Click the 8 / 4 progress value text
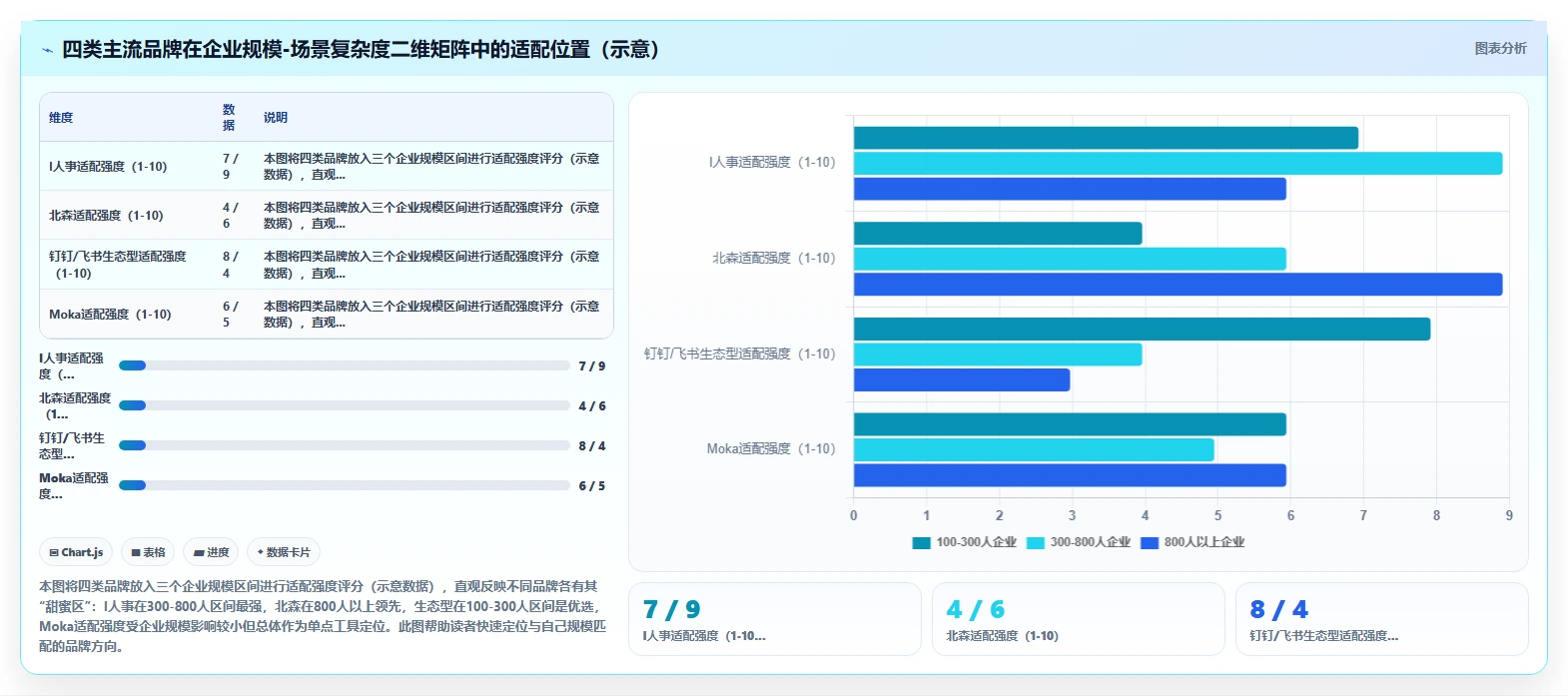Image resolution: width=1568 pixels, height=696 pixels. point(592,446)
